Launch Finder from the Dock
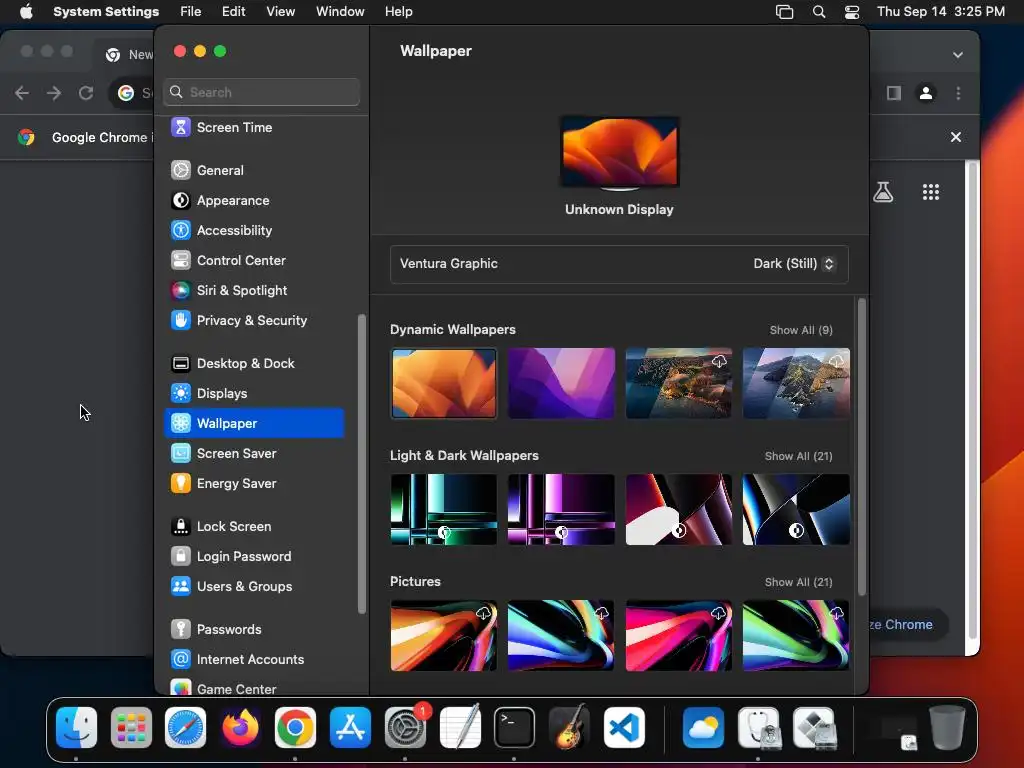The width and height of the screenshot is (1024, 768). tap(76, 728)
